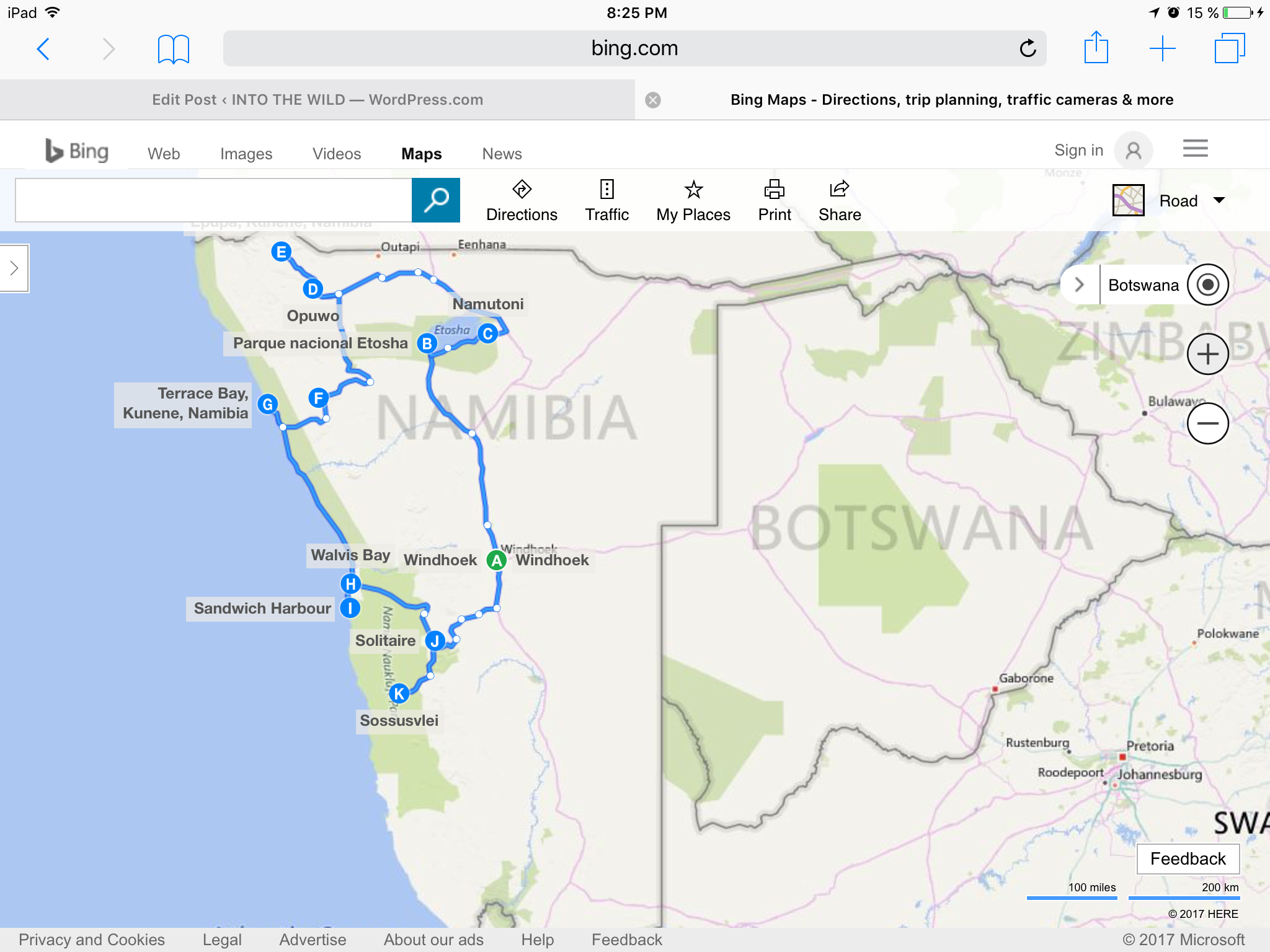Switch to the WordPress Edit Post tab

317,100
